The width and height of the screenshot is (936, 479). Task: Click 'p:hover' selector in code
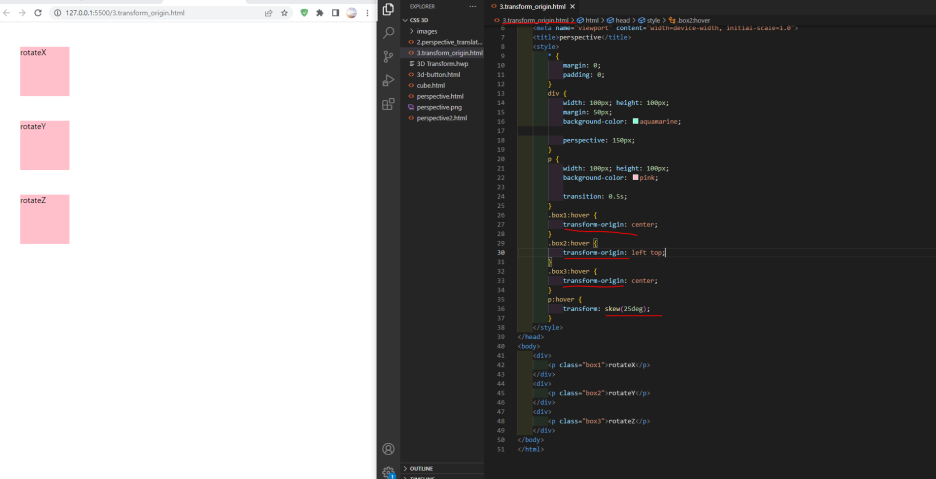click(561, 299)
